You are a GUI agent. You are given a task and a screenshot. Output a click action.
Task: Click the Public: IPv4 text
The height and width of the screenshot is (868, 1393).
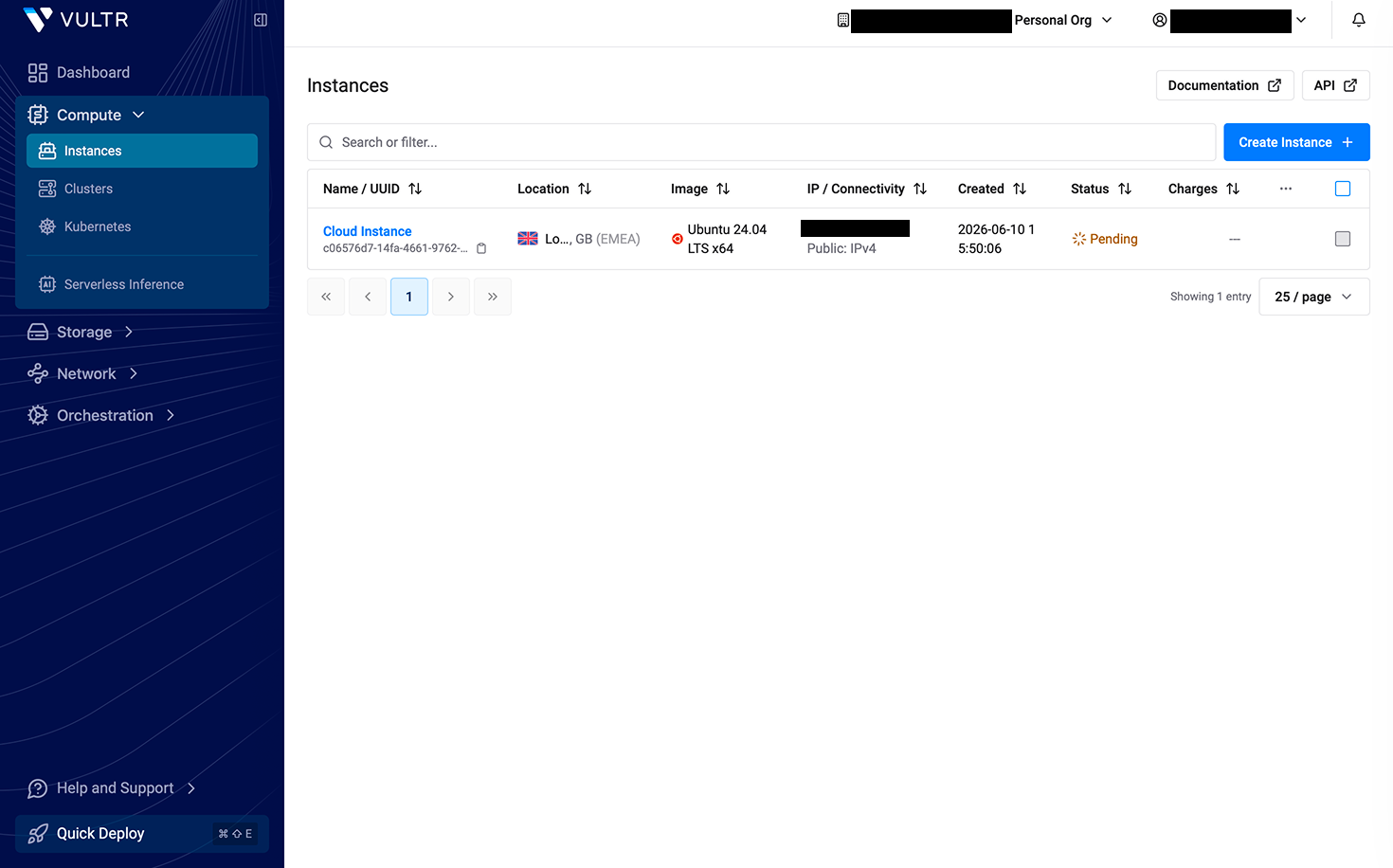coord(841,248)
